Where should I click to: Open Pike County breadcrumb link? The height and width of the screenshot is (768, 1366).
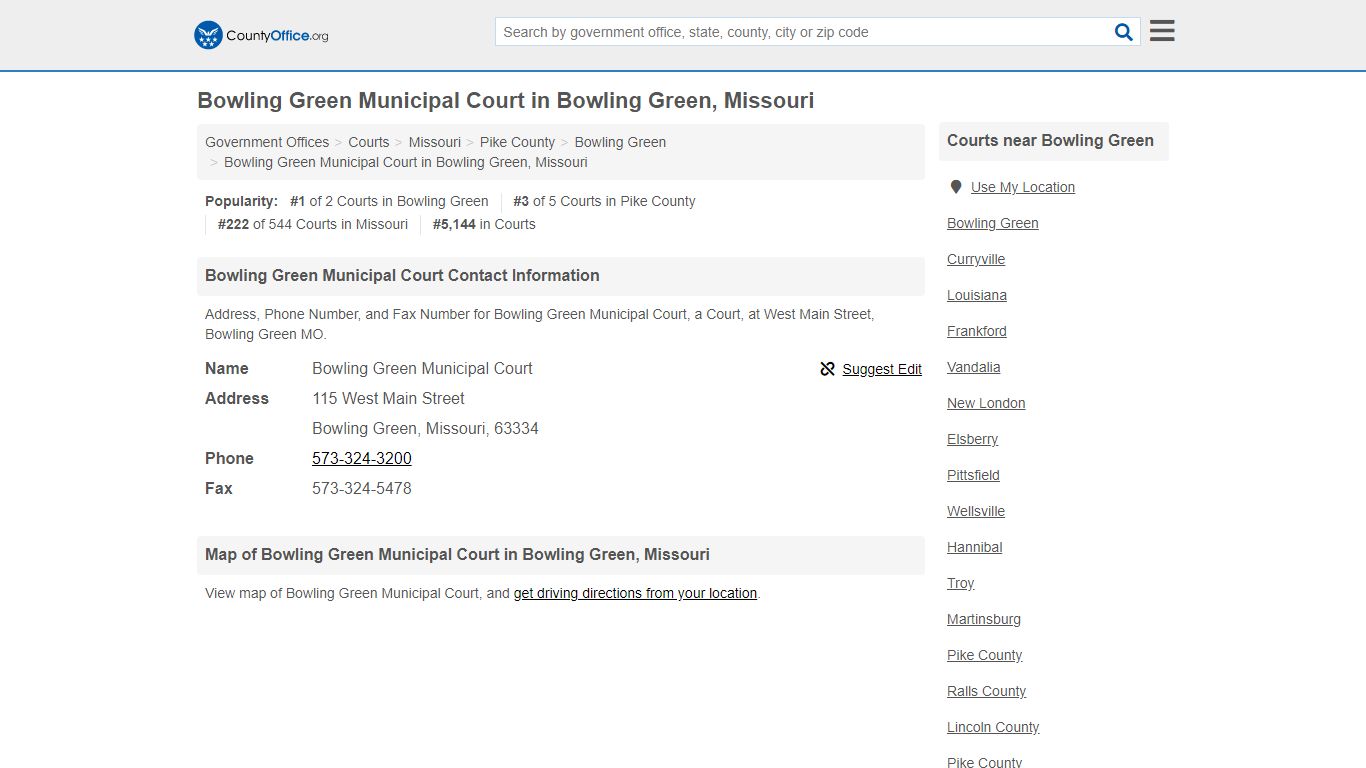click(517, 142)
